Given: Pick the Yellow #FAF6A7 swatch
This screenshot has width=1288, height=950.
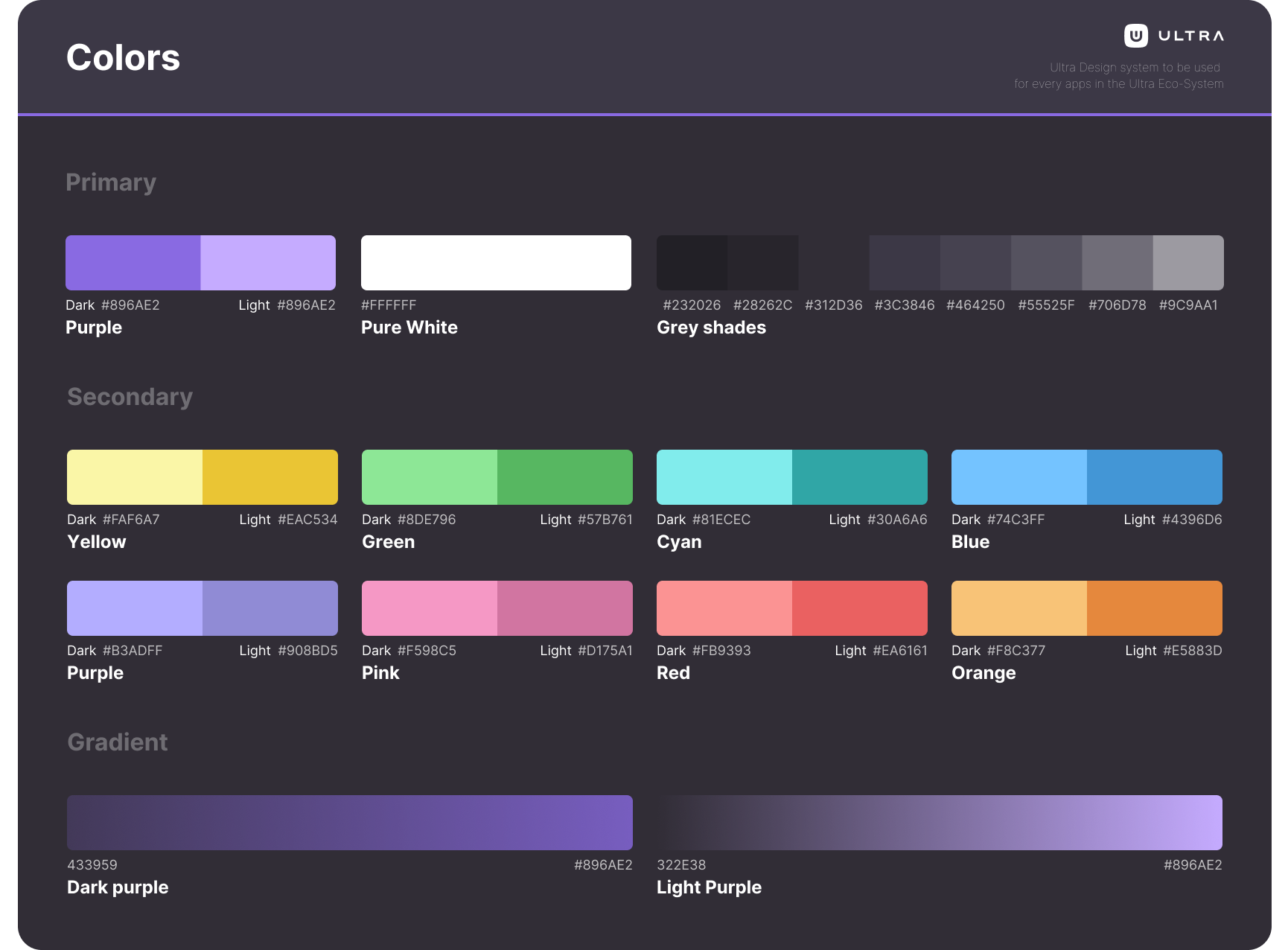Looking at the screenshot, I should [135, 477].
